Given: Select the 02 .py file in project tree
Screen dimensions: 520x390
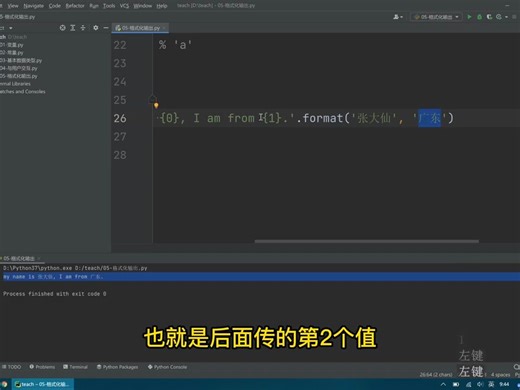Looking at the screenshot, I should (12, 53).
